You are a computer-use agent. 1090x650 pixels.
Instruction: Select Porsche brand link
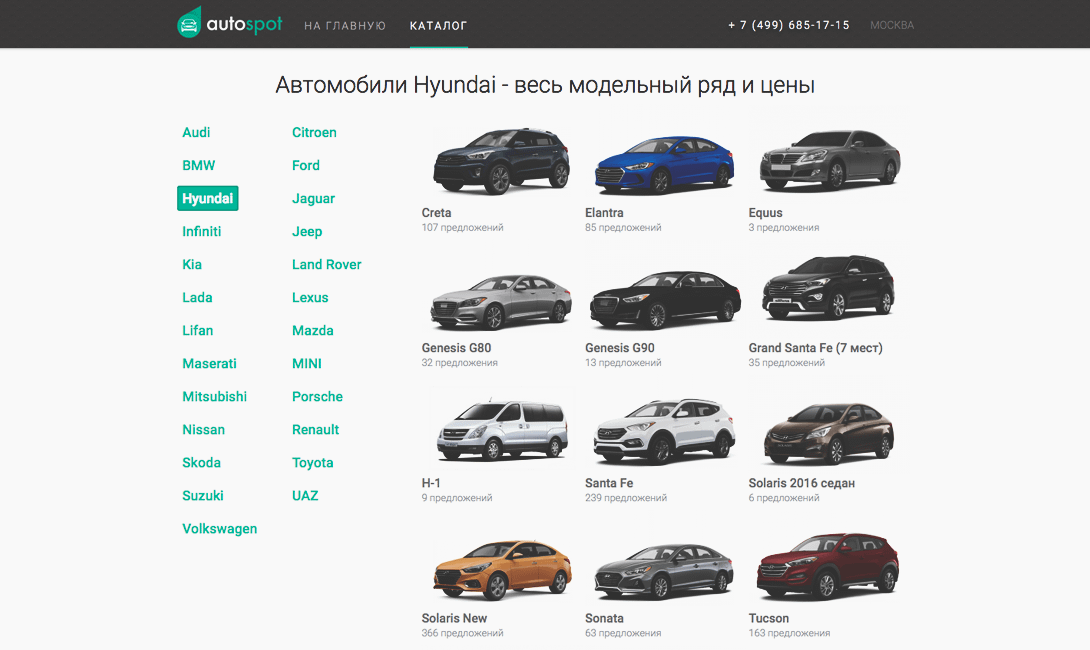[318, 396]
